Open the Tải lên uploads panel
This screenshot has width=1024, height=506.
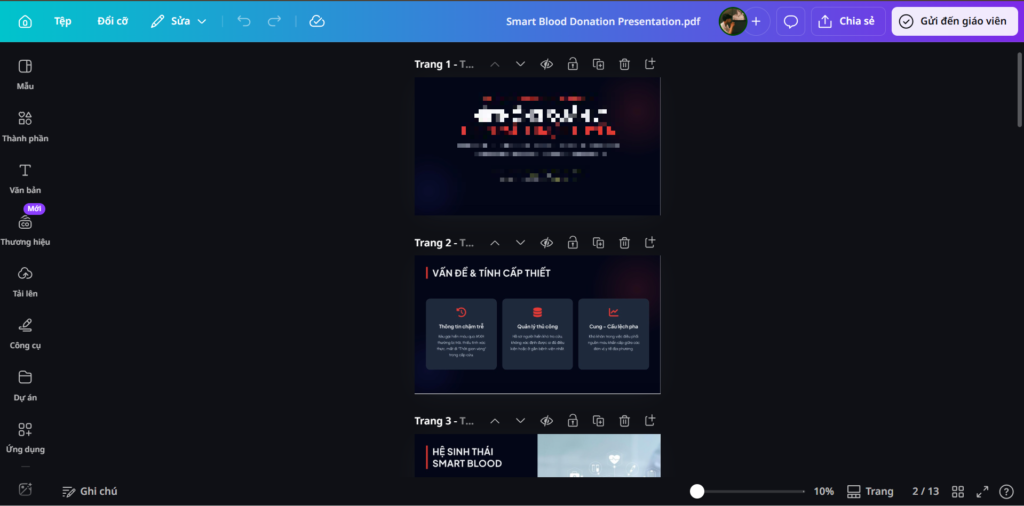(x=25, y=280)
